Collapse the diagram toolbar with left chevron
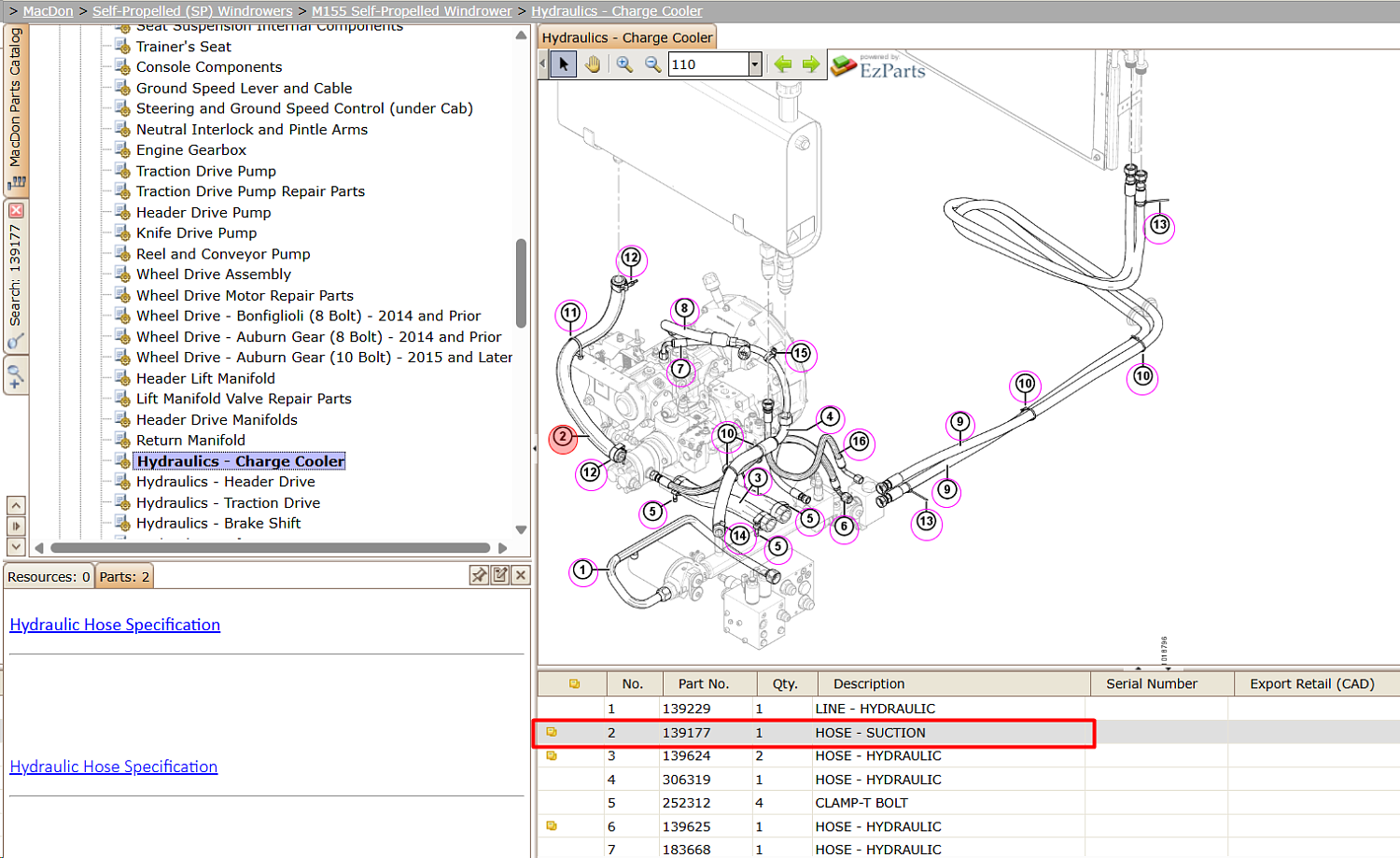Image resolution: width=1400 pixels, height=858 pixels. (x=543, y=64)
